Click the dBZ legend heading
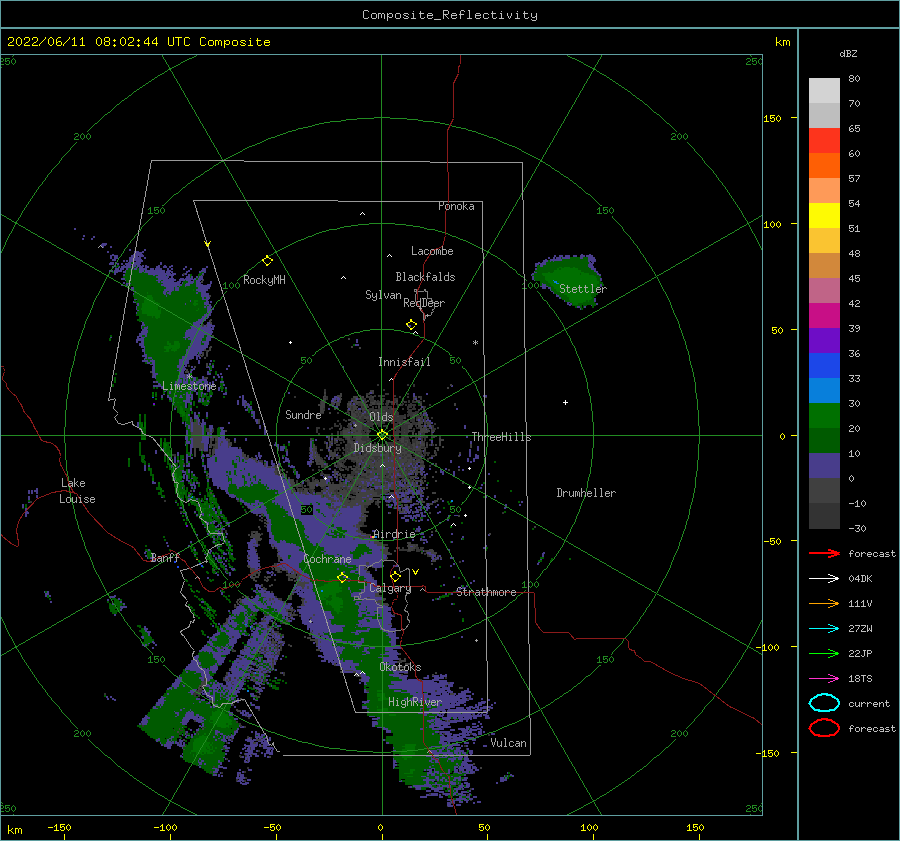The width and height of the screenshot is (900, 841). click(848, 53)
